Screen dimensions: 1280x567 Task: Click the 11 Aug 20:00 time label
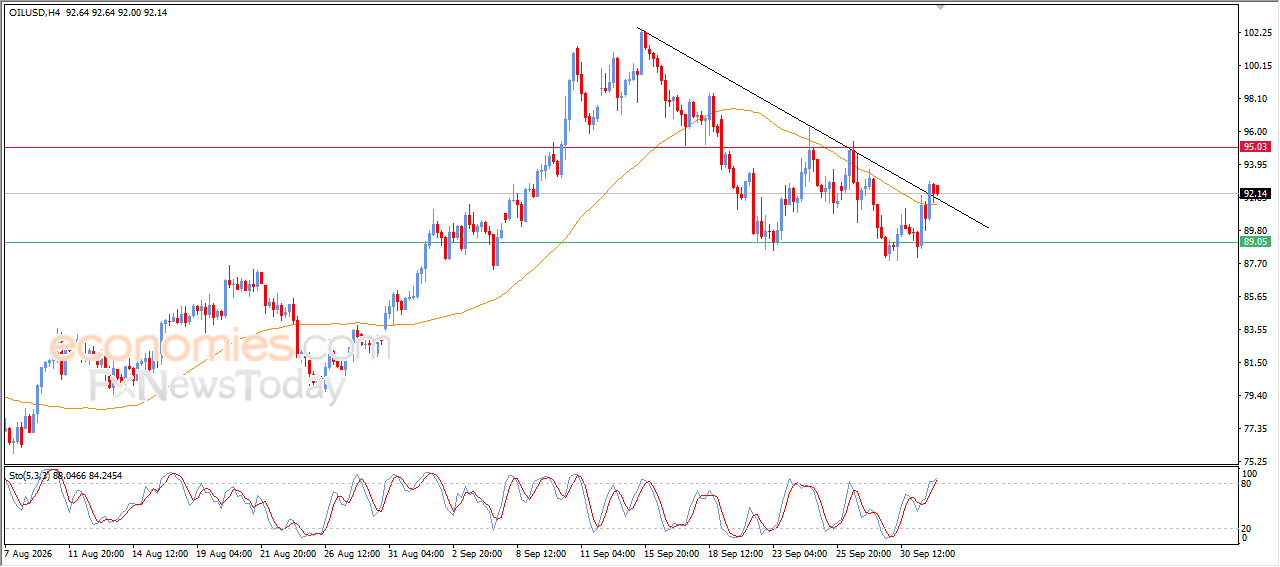96,552
